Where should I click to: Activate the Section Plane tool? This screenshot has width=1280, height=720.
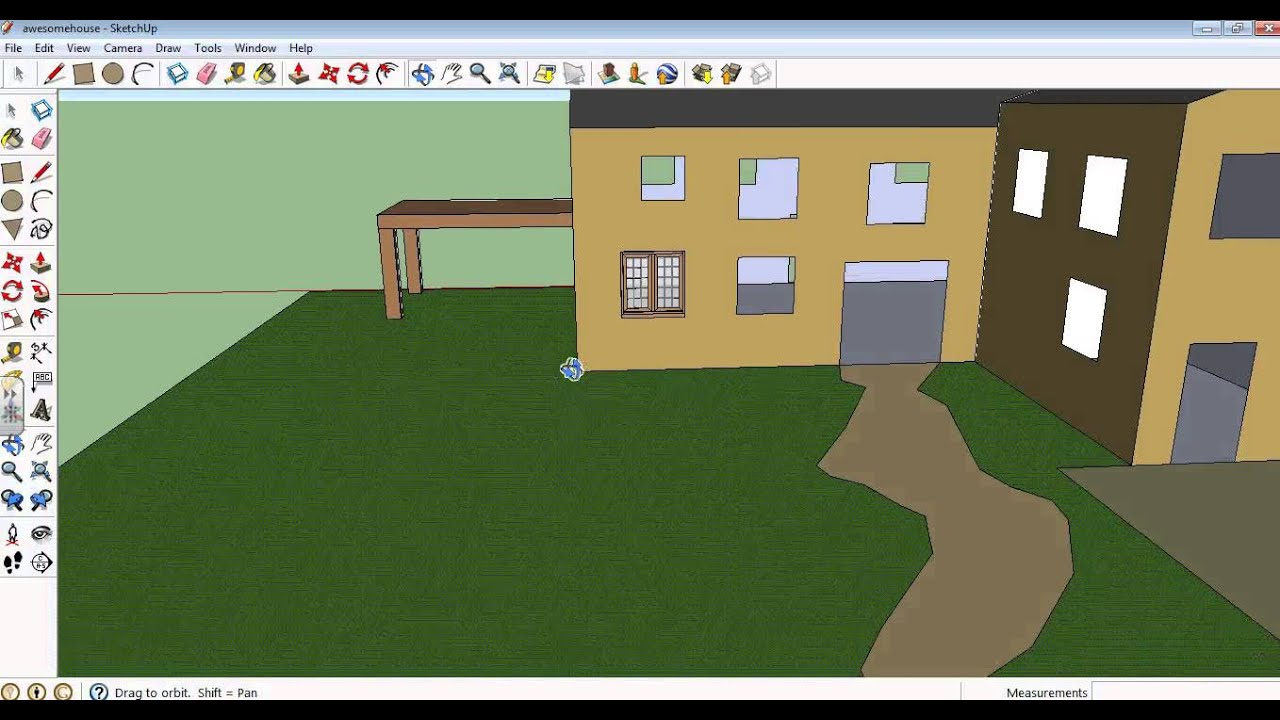click(x=41, y=563)
